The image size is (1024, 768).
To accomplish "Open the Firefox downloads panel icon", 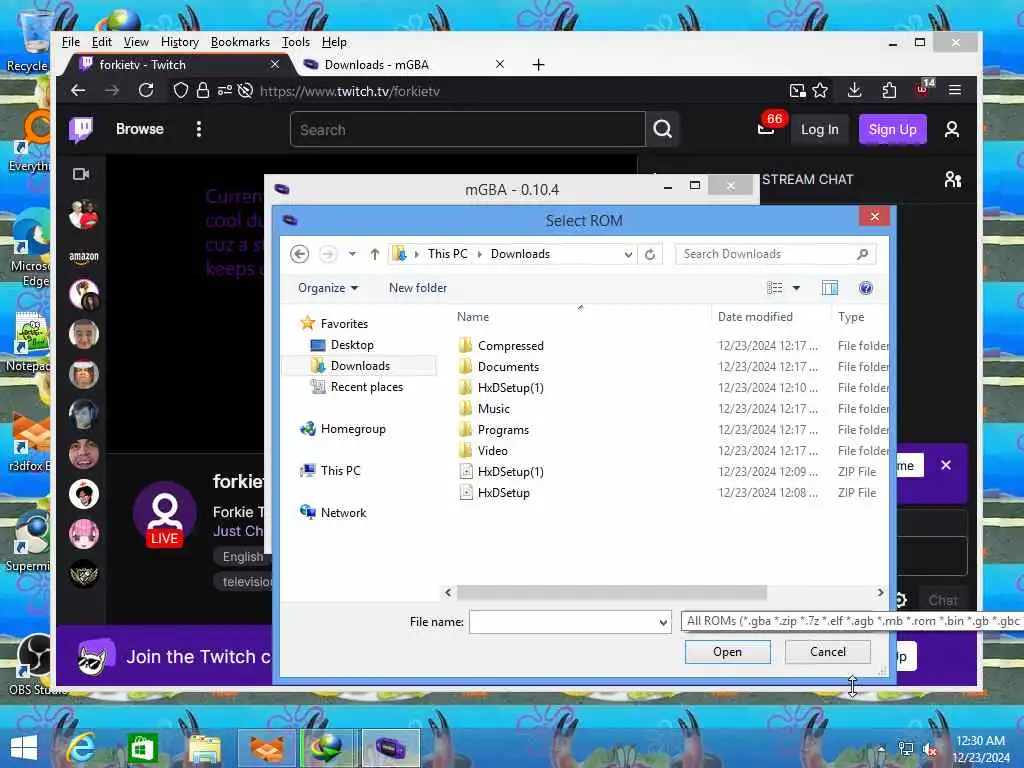I will pos(854,90).
